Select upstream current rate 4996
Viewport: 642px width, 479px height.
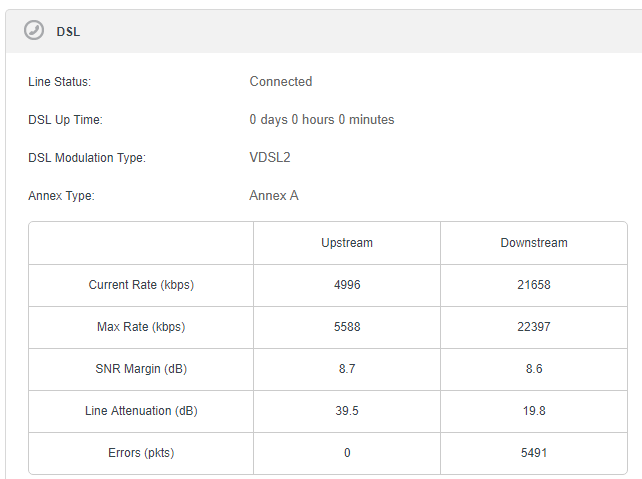click(x=347, y=285)
